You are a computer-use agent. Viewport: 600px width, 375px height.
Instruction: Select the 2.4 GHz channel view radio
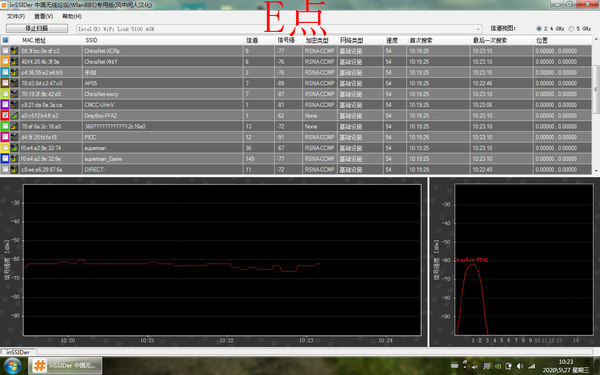[539, 29]
